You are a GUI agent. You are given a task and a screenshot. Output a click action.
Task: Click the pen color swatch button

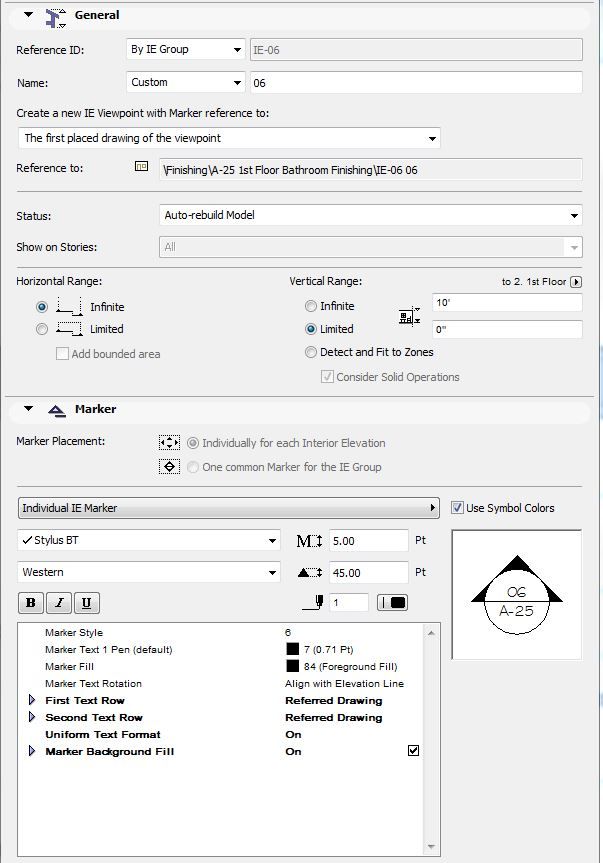click(392, 603)
